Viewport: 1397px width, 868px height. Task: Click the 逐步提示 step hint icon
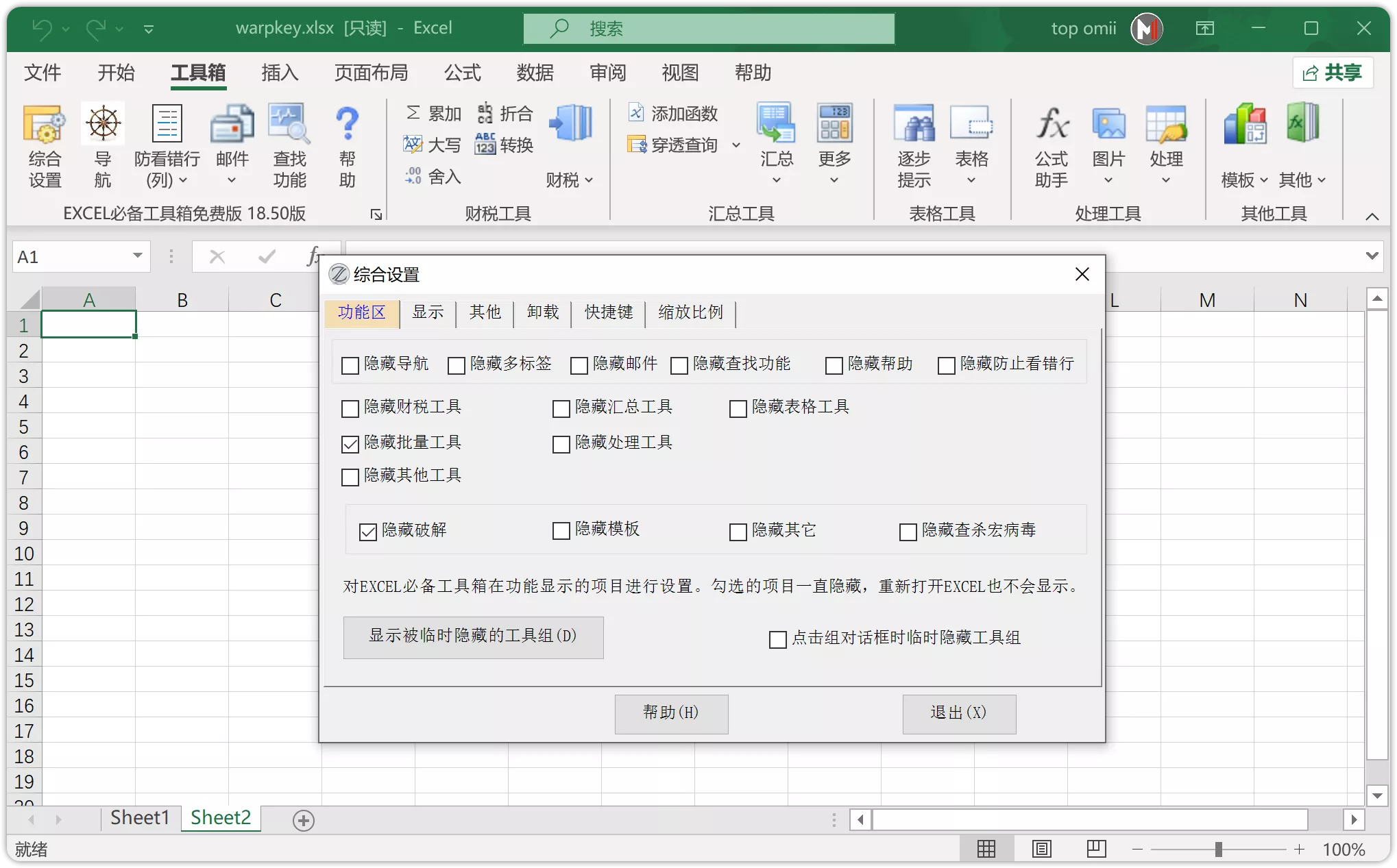[x=914, y=145]
